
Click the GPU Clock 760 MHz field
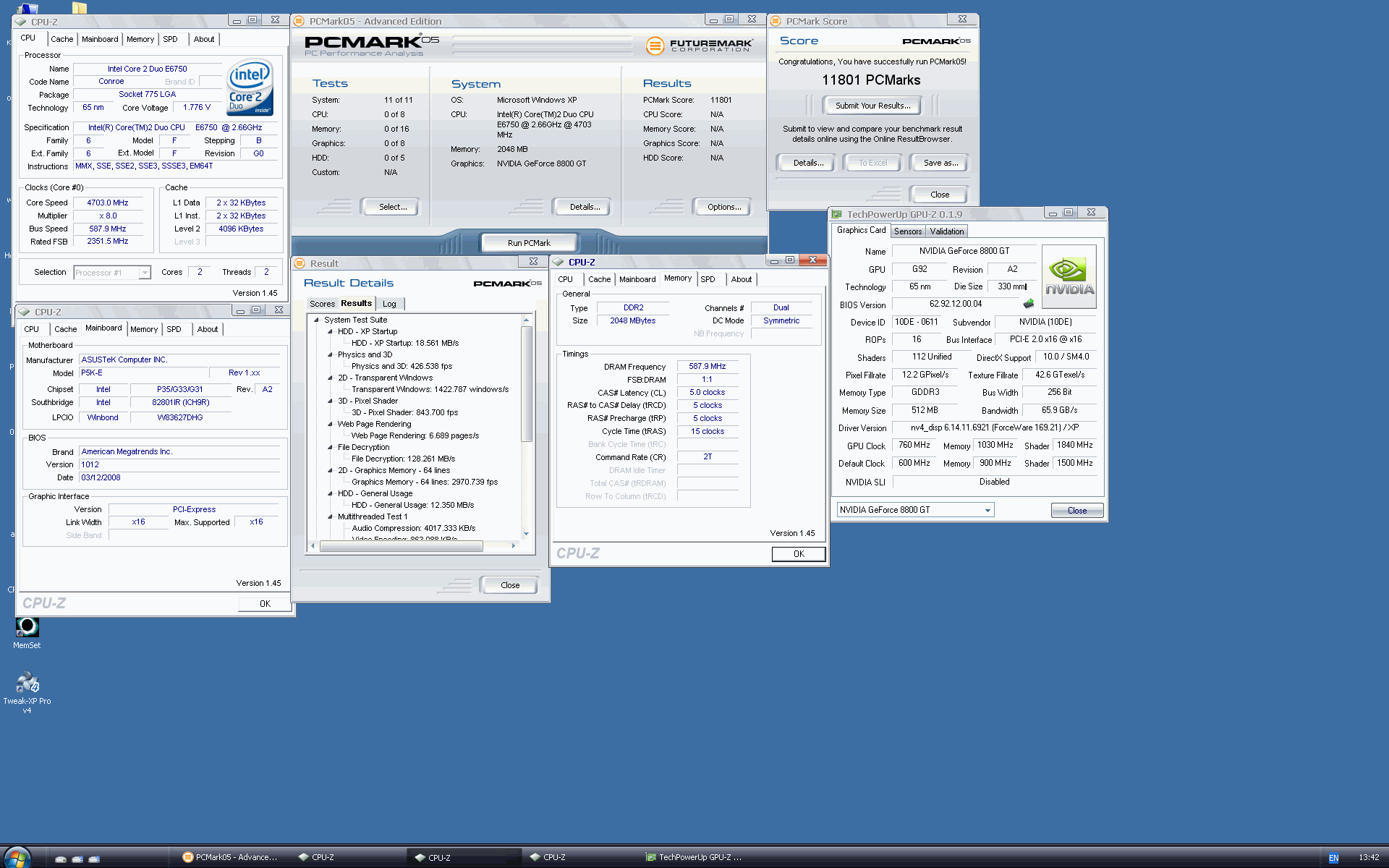coord(914,445)
